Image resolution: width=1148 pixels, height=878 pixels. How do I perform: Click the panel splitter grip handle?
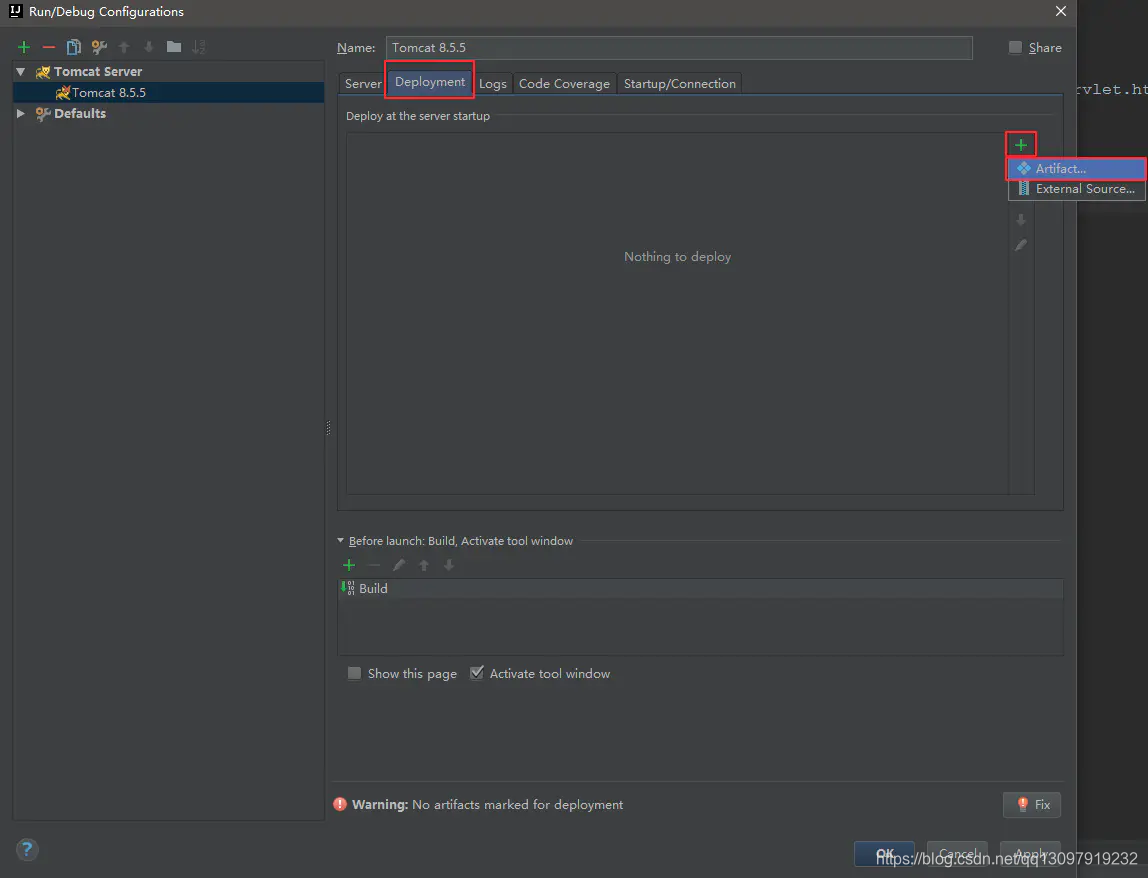[x=328, y=428]
